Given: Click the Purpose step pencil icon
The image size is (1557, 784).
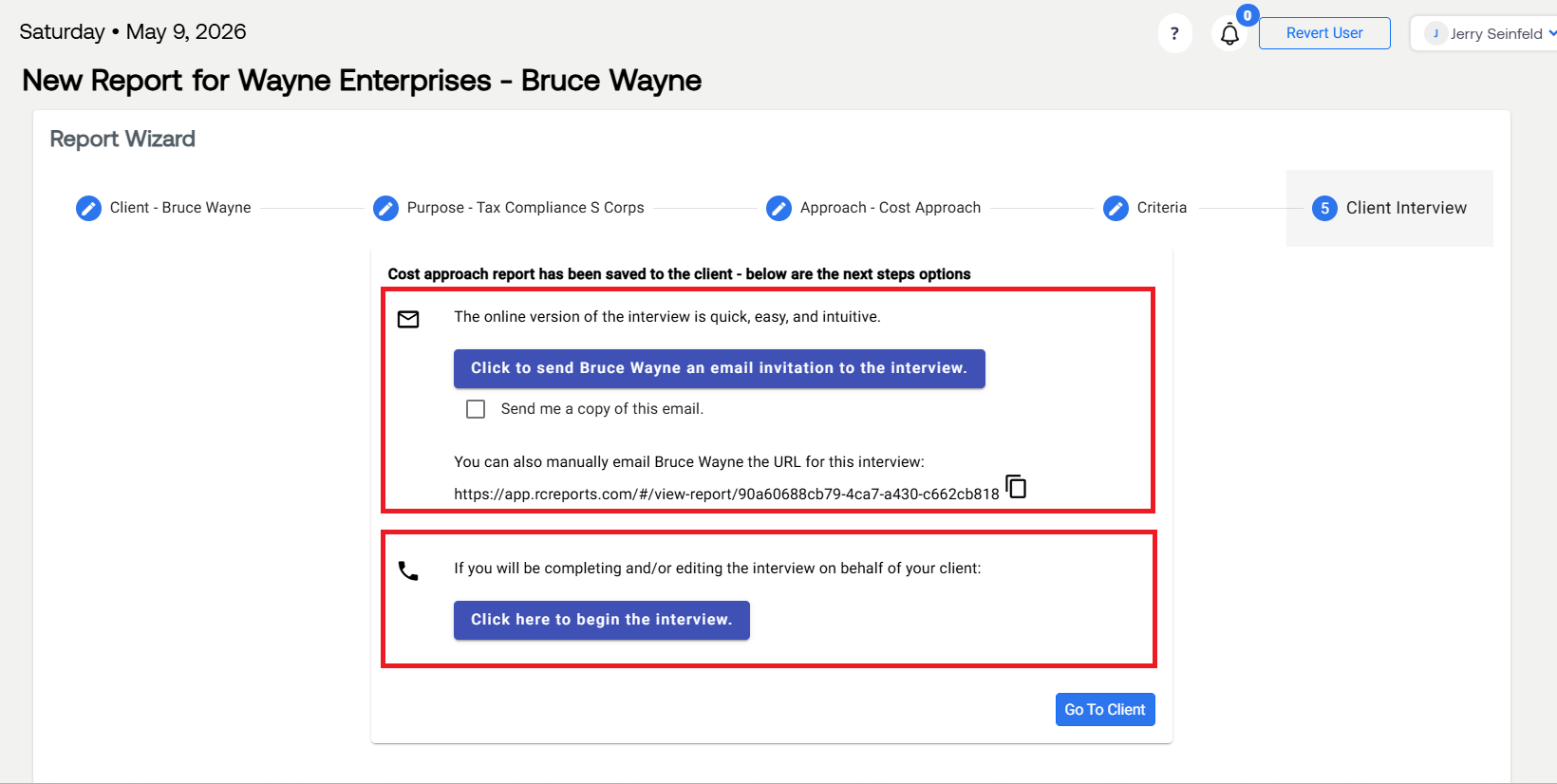Looking at the screenshot, I should point(385,208).
